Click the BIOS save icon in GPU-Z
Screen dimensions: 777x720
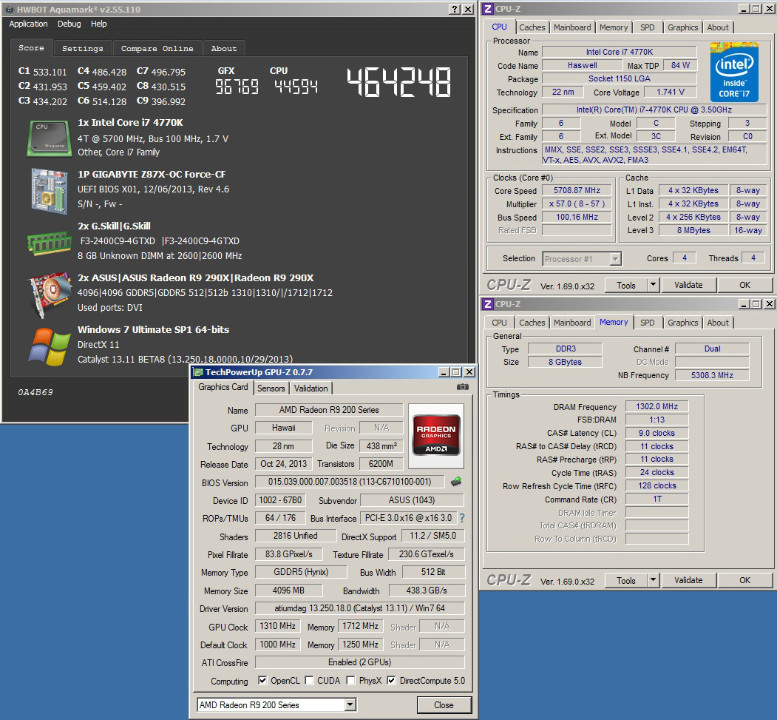point(456,481)
